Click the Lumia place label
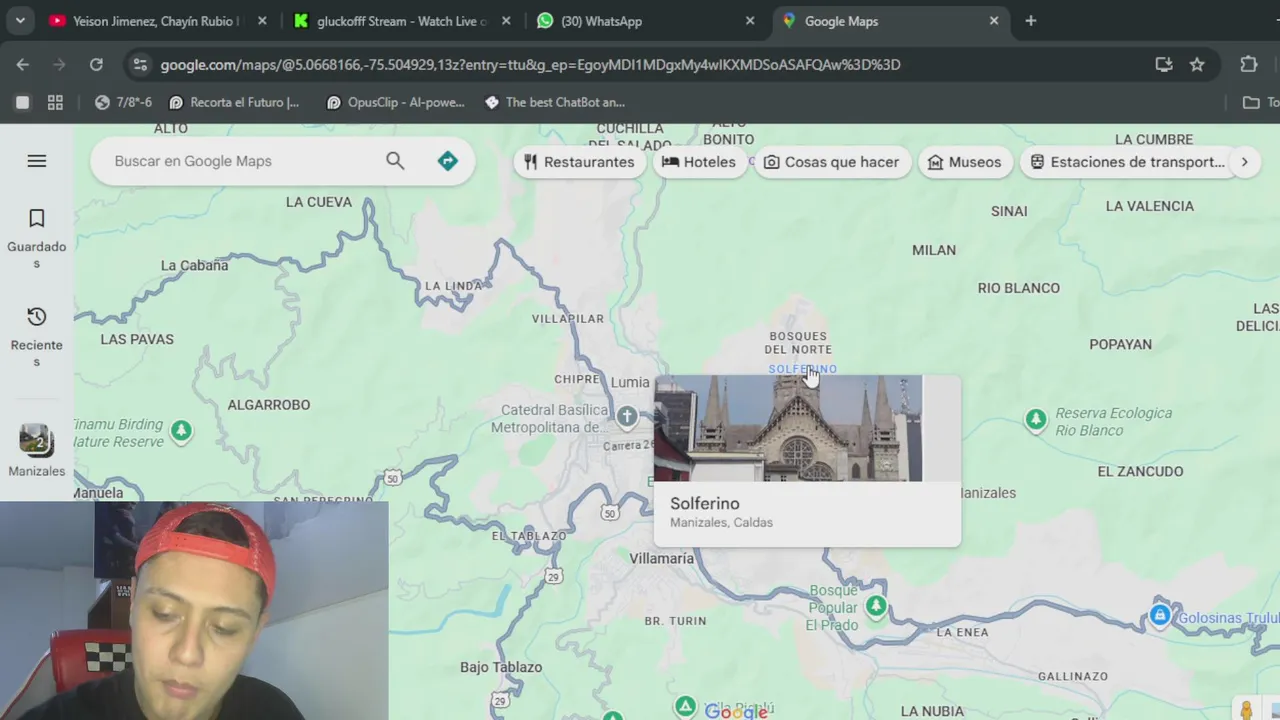1280x720 pixels. (630, 382)
